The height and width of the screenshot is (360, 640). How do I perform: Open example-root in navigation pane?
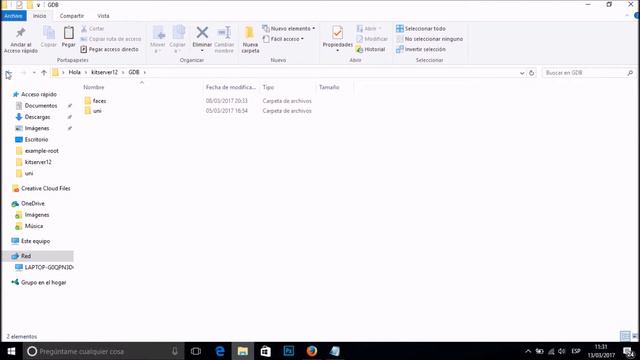42,151
